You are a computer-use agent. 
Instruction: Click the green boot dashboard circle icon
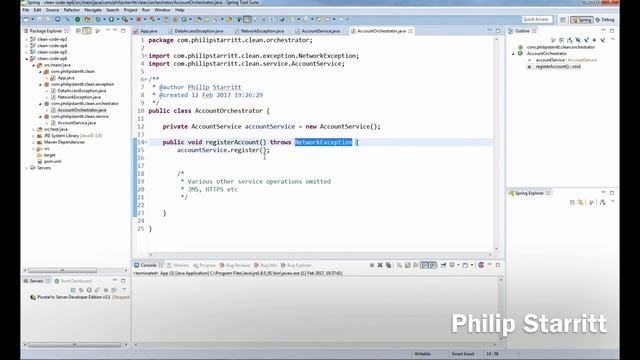coord(77,19)
